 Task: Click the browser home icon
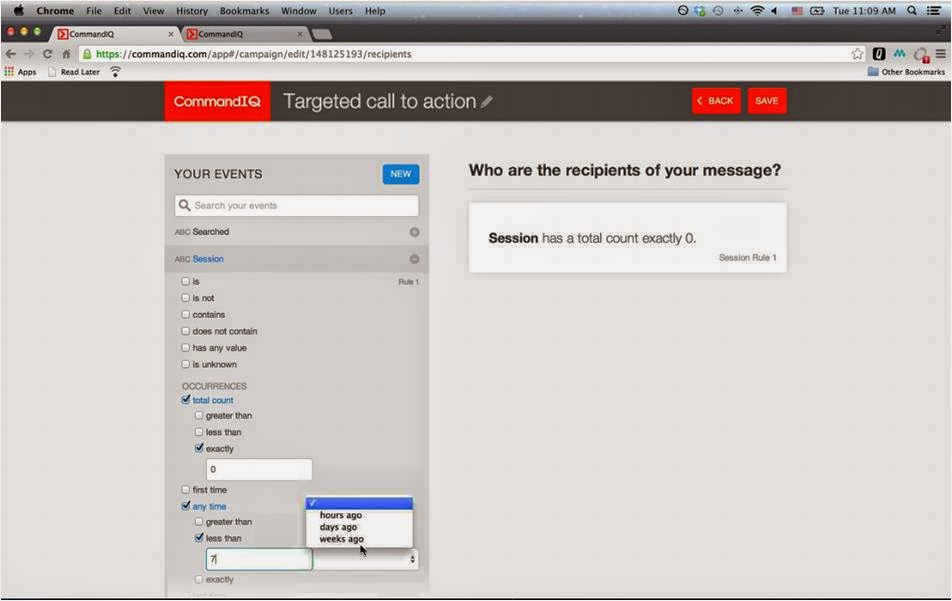click(66, 54)
